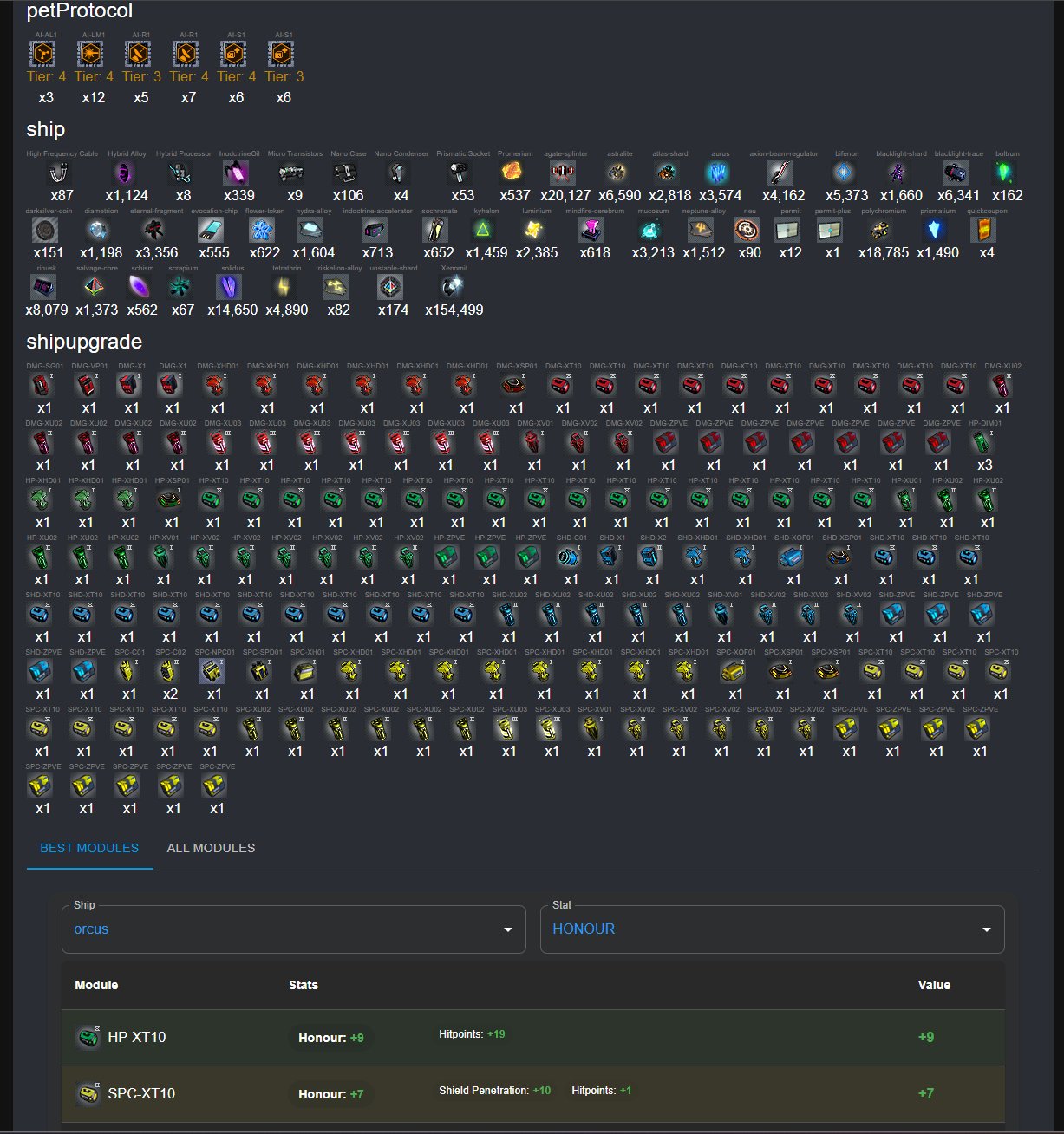
Task: Click the HP-XT10 module row
Action: pyautogui.click(x=532, y=1037)
